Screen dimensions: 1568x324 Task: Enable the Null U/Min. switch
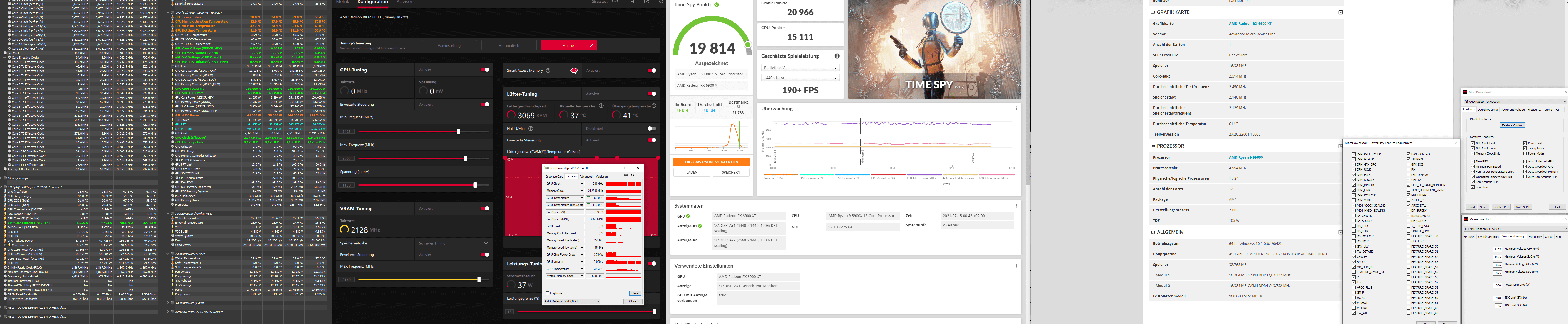652,128
